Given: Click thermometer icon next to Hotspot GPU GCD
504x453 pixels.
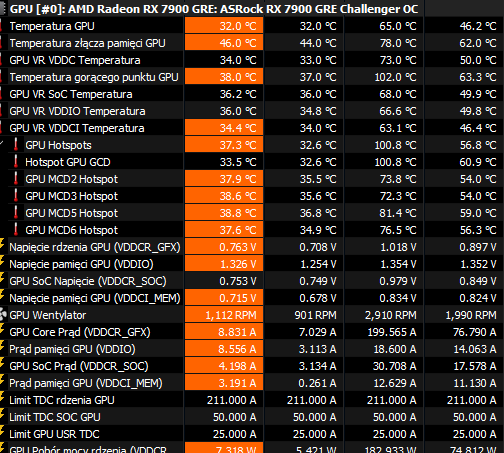Looking at the screenshot, I should pyautogui.click(x=15, y=162).
